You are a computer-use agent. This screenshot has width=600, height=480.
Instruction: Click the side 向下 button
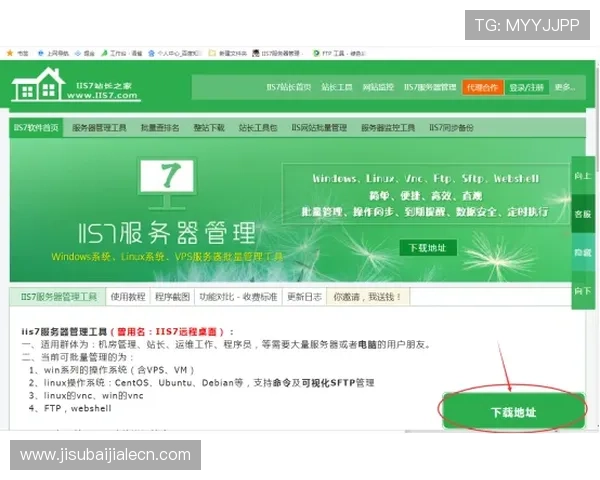point(583,291)
